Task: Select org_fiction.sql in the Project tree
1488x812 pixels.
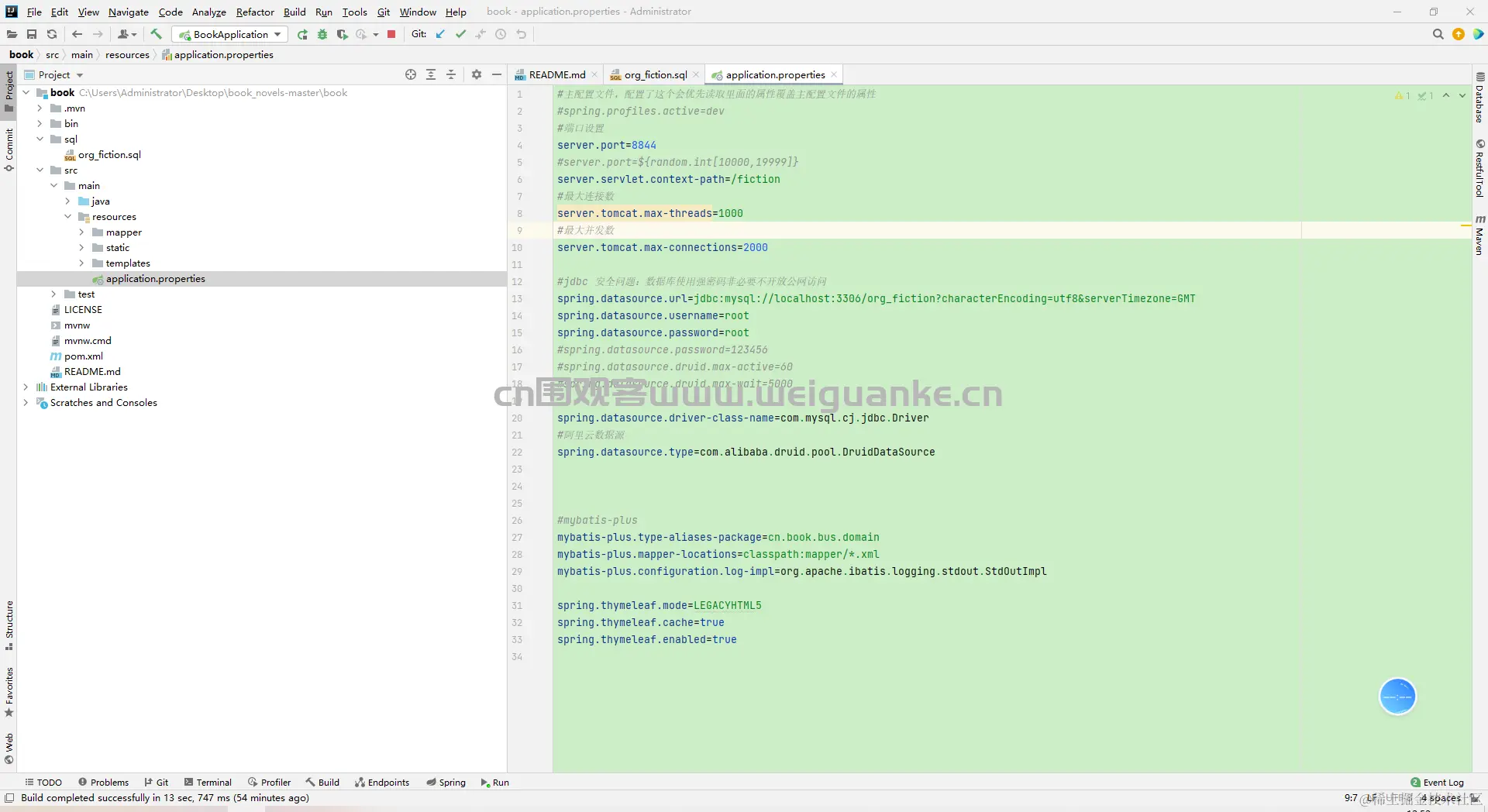Action: [109, 155]
